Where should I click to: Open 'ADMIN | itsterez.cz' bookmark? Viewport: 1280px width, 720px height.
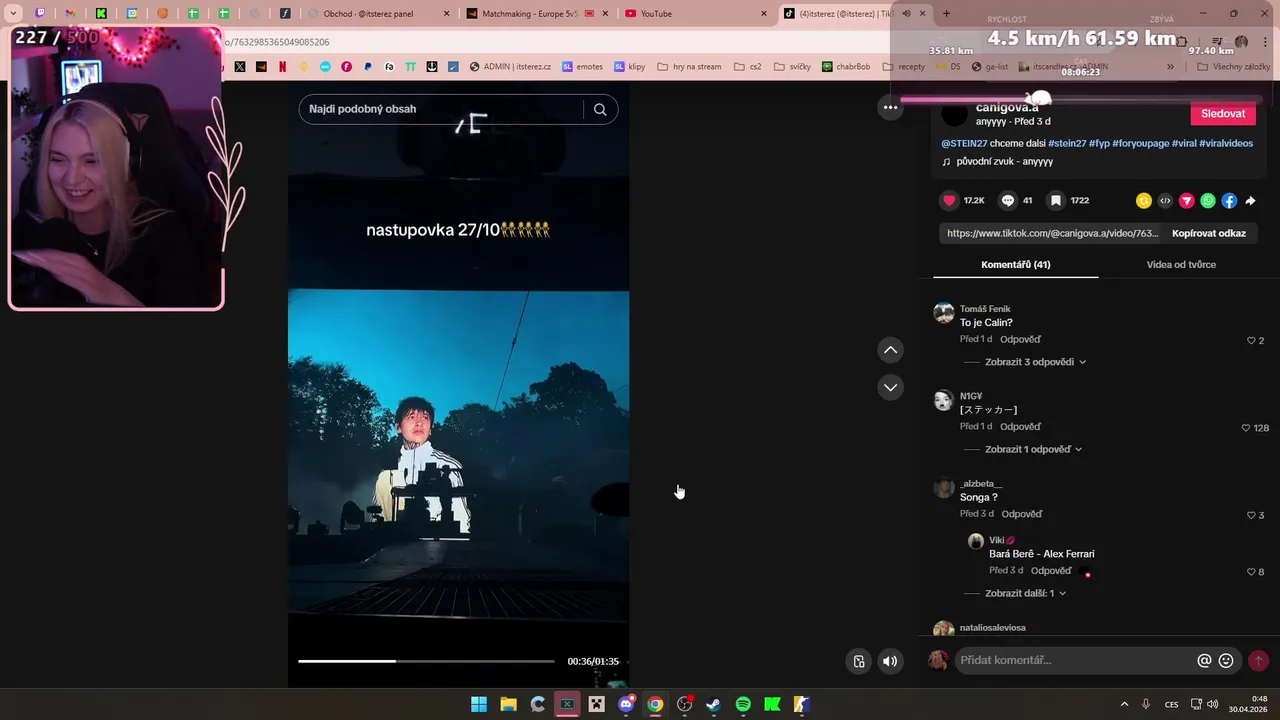pos(510,67)
